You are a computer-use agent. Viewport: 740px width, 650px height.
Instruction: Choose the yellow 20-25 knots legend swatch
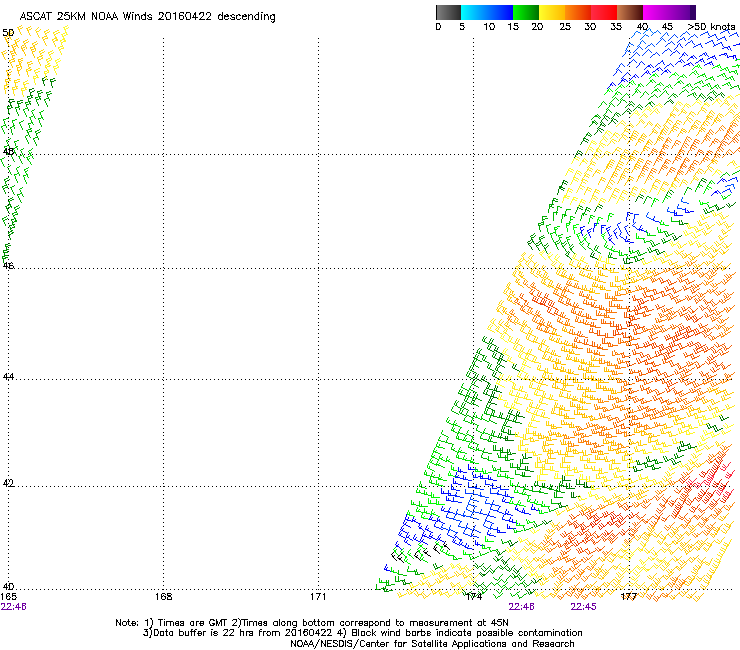(552, 12)
